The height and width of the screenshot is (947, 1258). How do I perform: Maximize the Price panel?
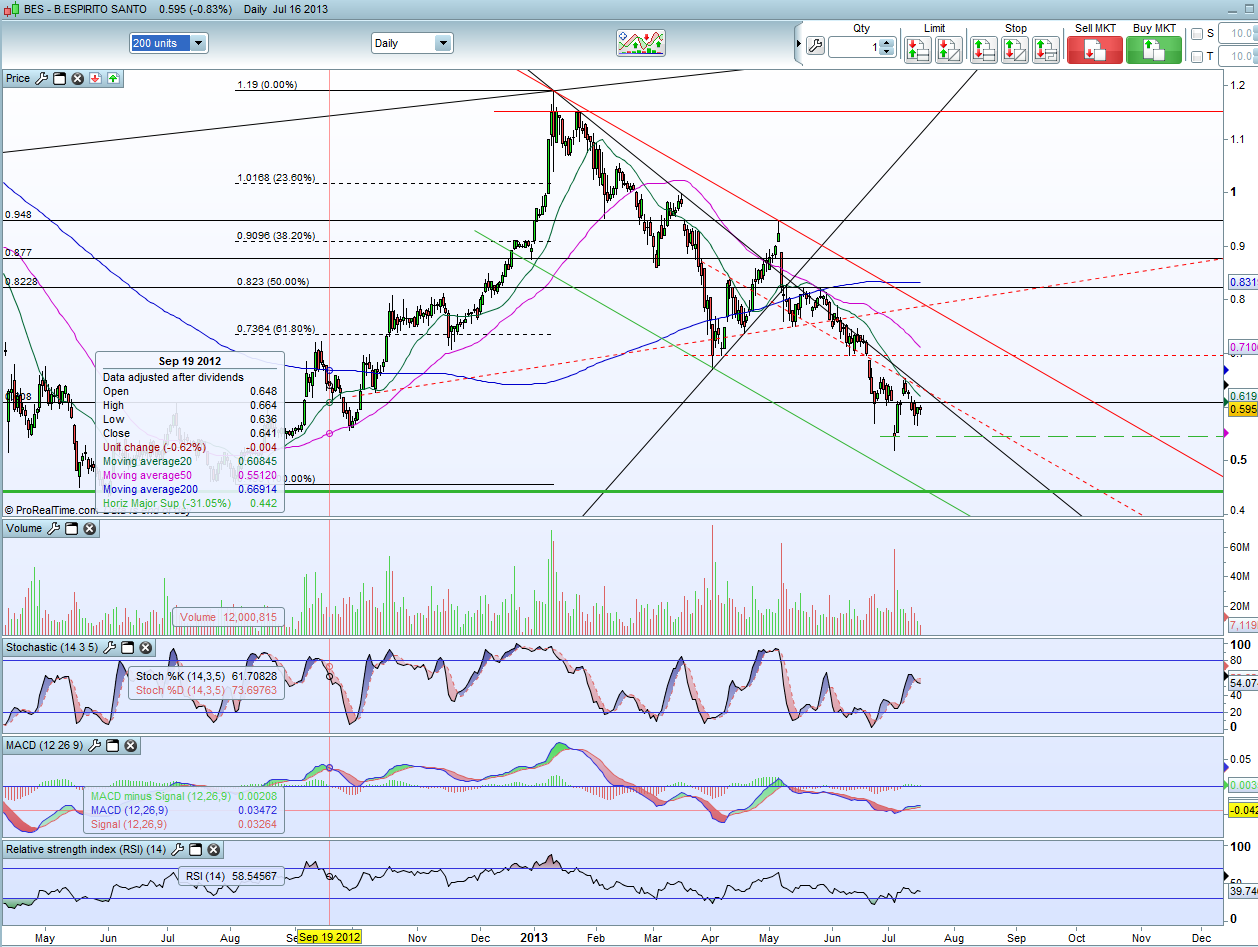pyautogui.click(x=59, y=77)
